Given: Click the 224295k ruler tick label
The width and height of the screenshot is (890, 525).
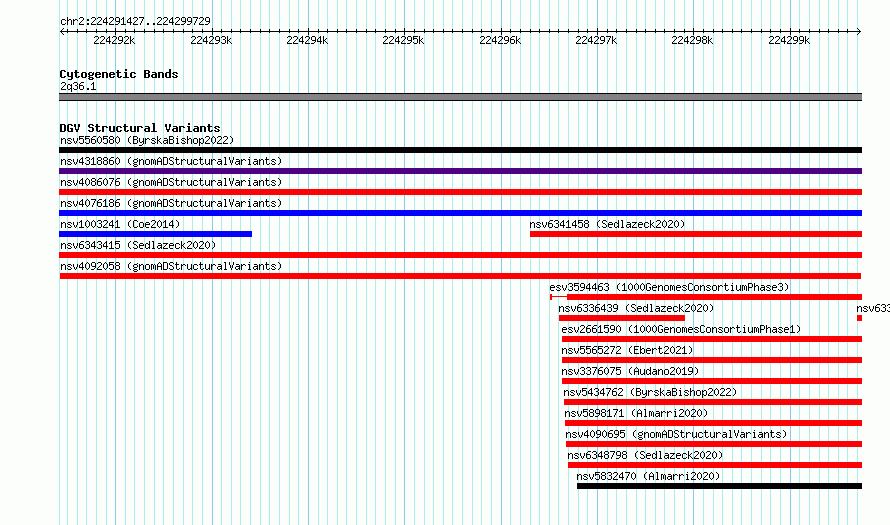Looking at the screenshot, I should click(403, 40).
